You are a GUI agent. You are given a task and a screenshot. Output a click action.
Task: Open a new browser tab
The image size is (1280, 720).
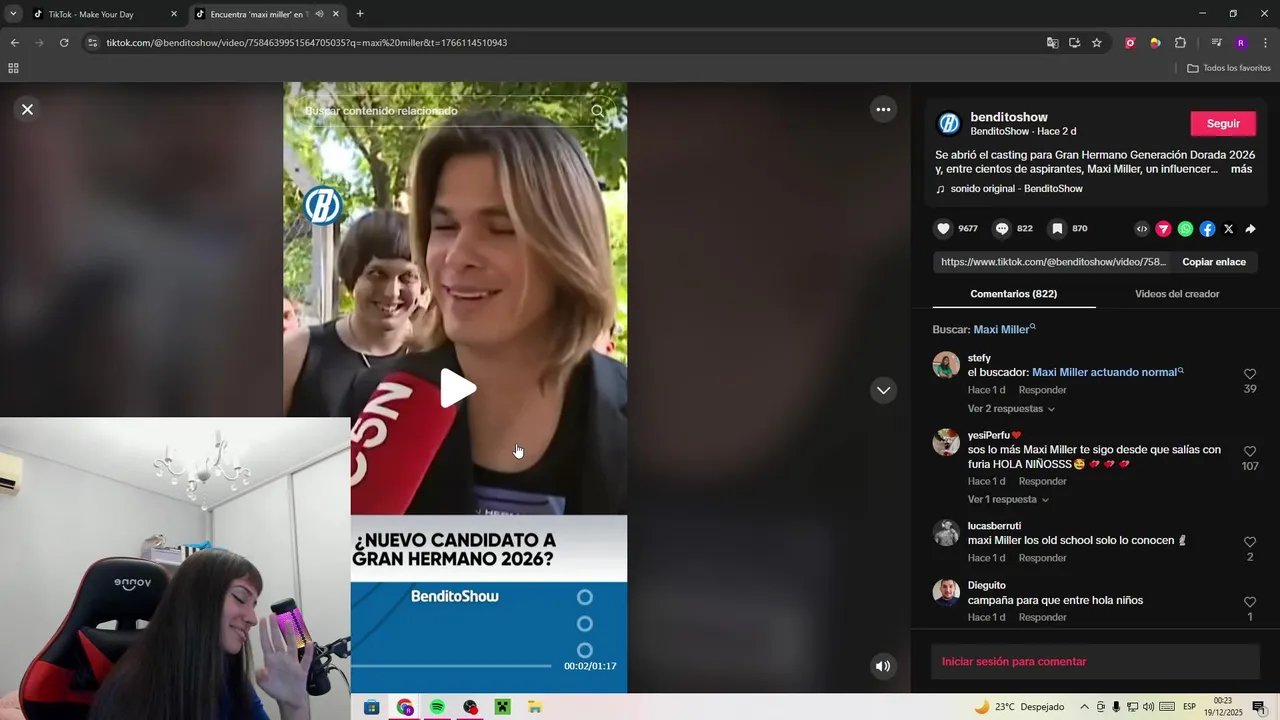pyautogui.click(x=360, y=14)
